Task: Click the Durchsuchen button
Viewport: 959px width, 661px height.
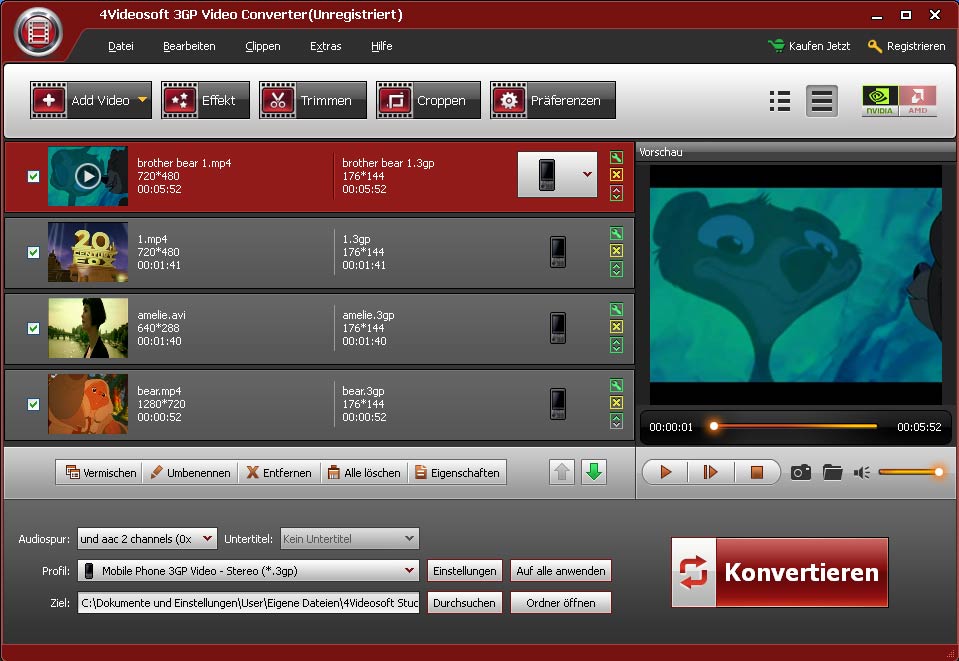Action: [464, 603]
